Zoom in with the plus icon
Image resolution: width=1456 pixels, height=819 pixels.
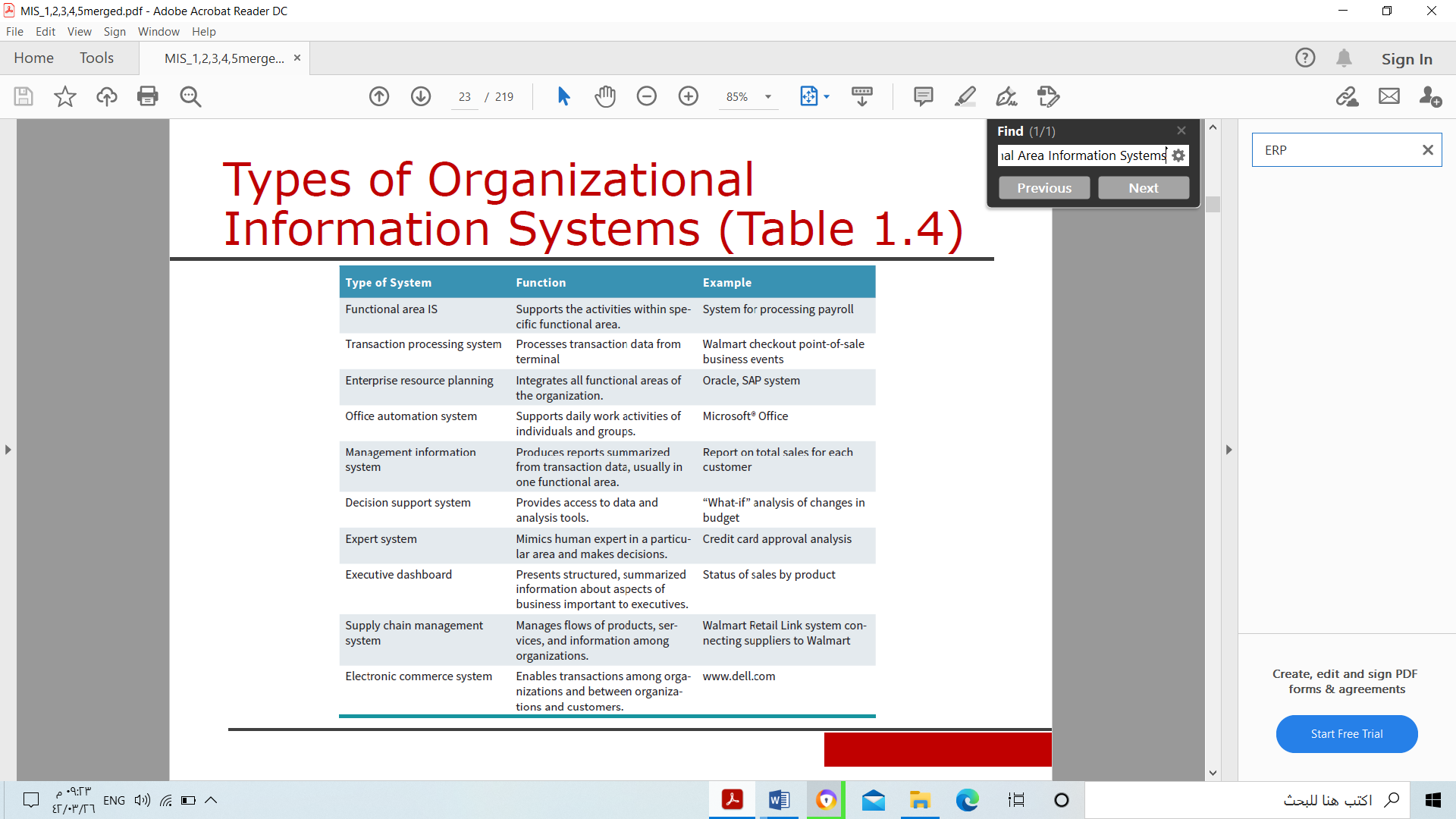click(689, 96)
